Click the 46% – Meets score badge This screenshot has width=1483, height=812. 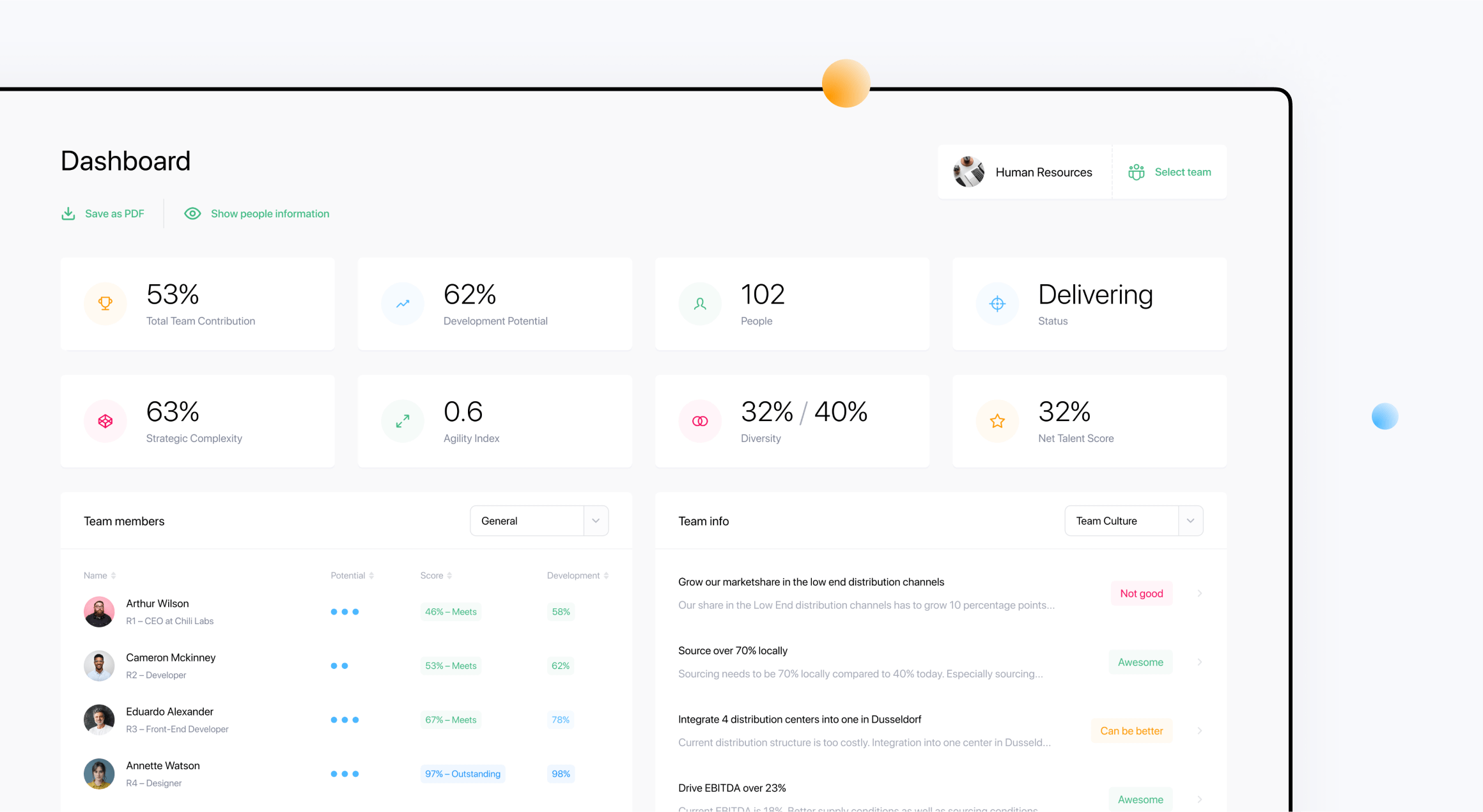[x=451, y=612]
